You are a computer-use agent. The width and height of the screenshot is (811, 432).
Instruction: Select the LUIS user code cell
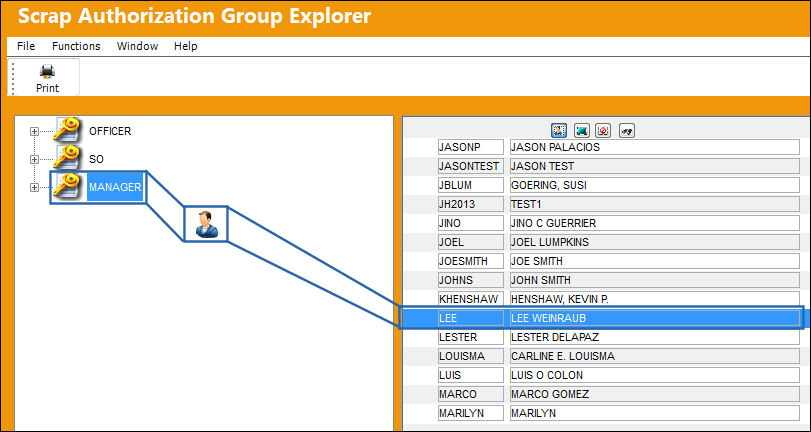471,375
